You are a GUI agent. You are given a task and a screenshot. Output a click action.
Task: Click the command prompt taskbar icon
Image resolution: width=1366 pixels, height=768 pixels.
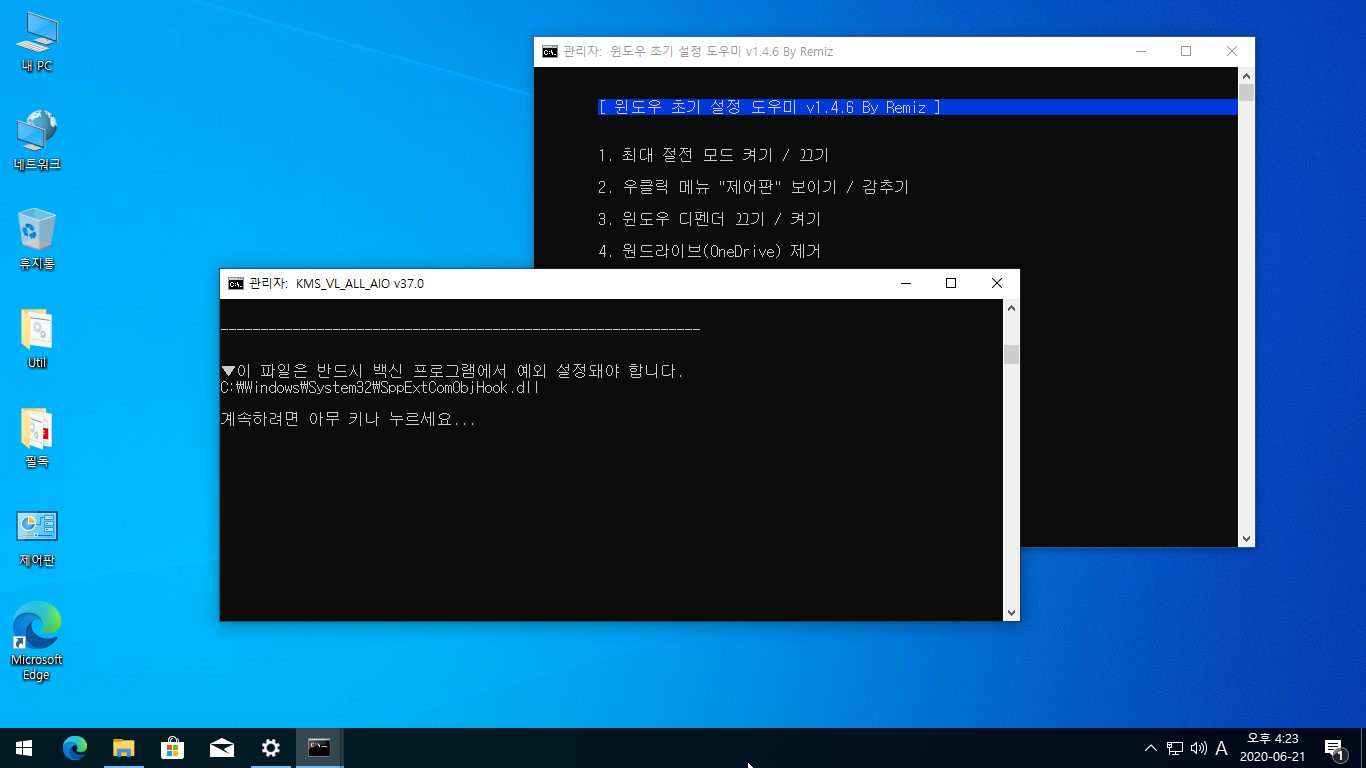tap(320, 748)
